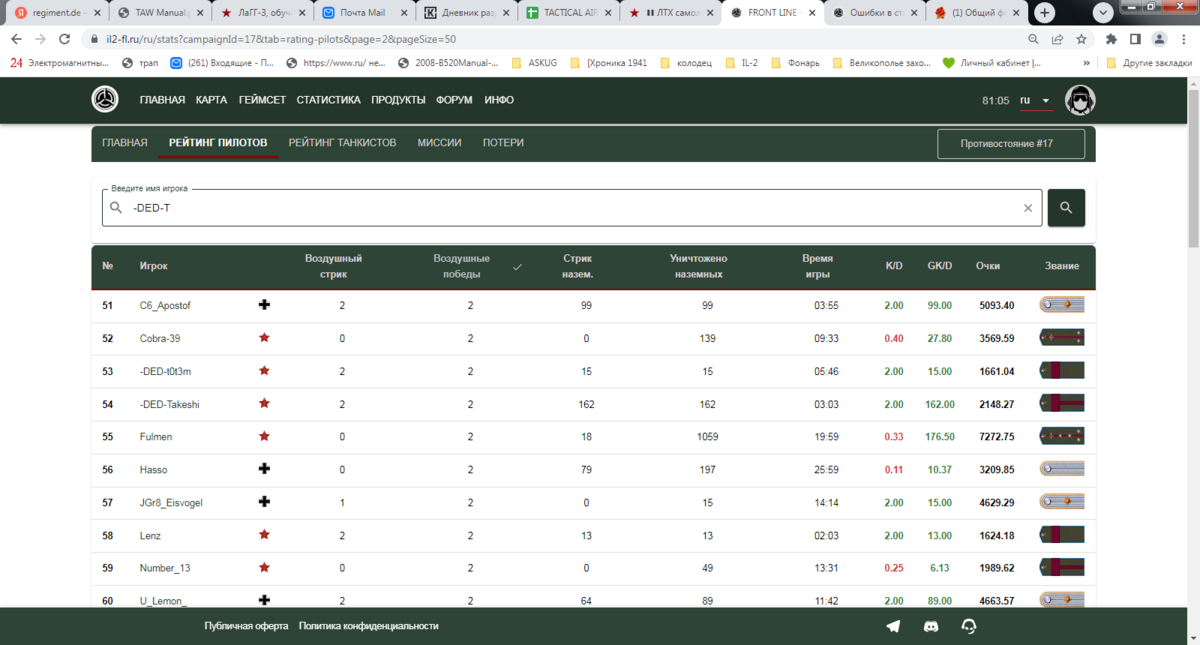Open the browser extensions puzzle icon
This screenshot has width=1200, height=645.
[x=1111, y=39]
